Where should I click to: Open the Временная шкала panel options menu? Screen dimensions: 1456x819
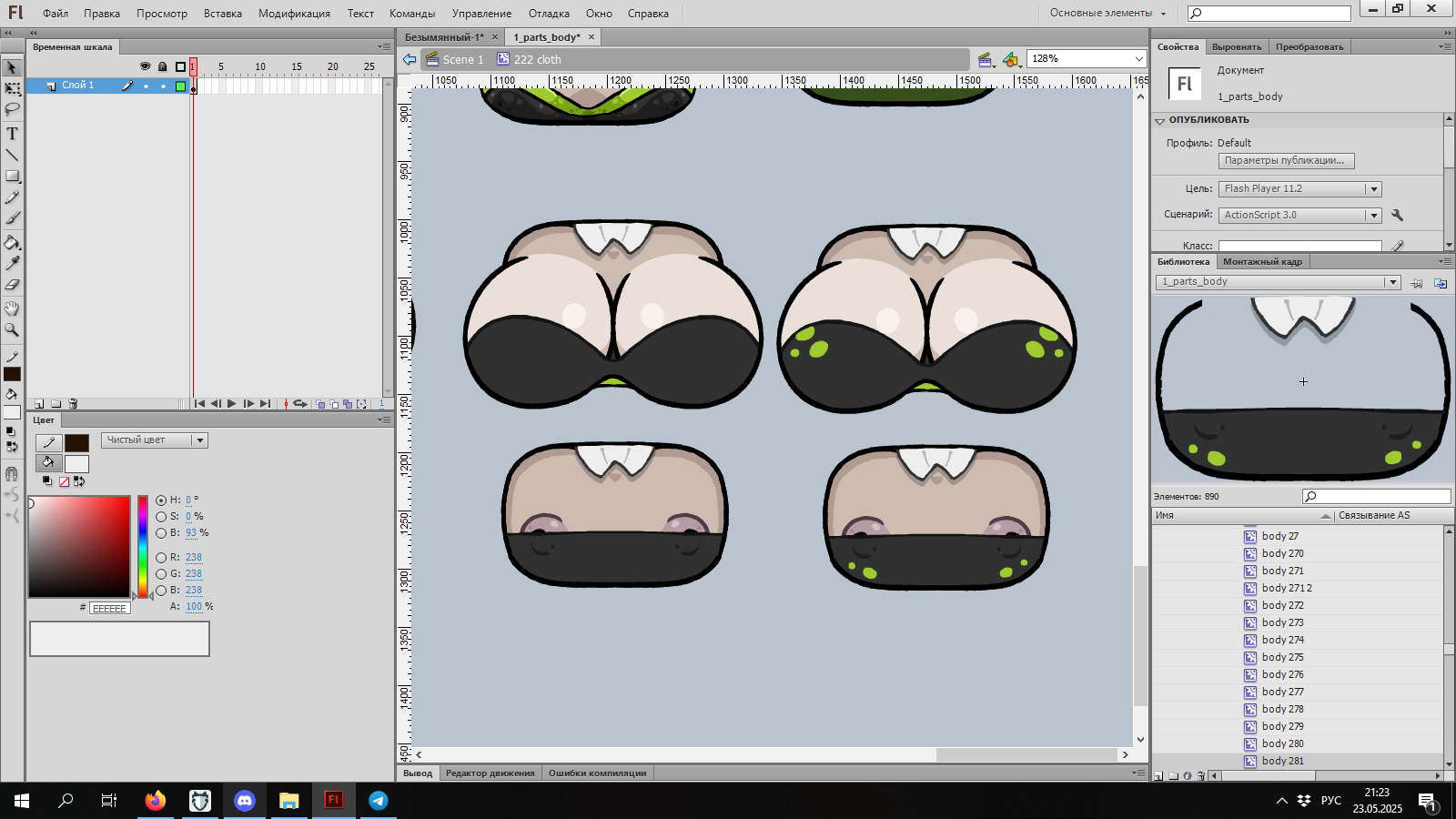[x=384, y=46]
